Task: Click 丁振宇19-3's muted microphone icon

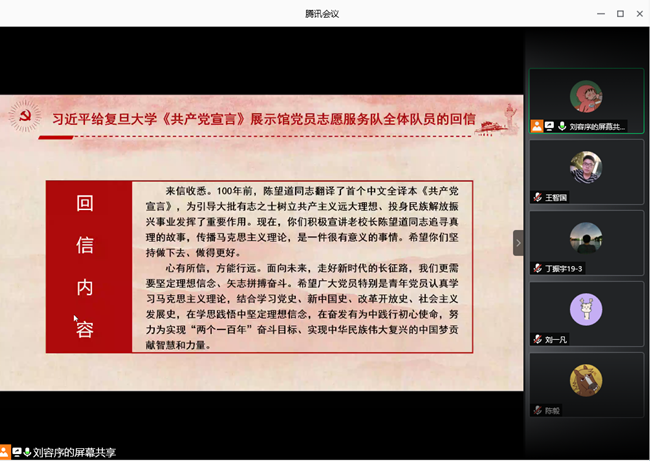Action: pos(537,268)
